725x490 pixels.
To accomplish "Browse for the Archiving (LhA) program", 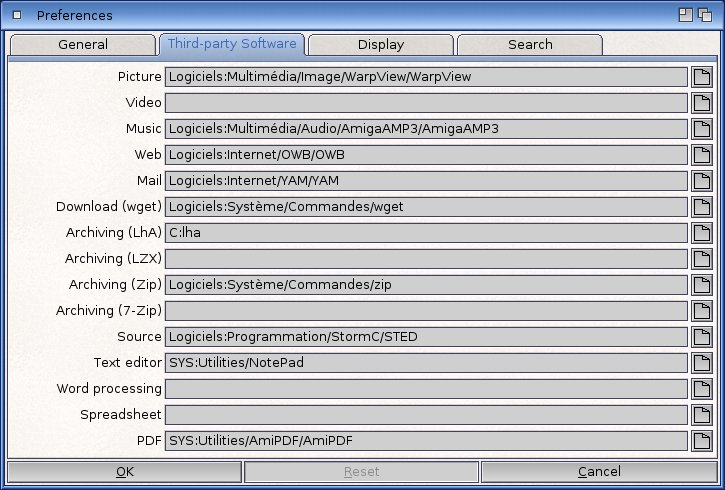I will click(x=701, y=233).
